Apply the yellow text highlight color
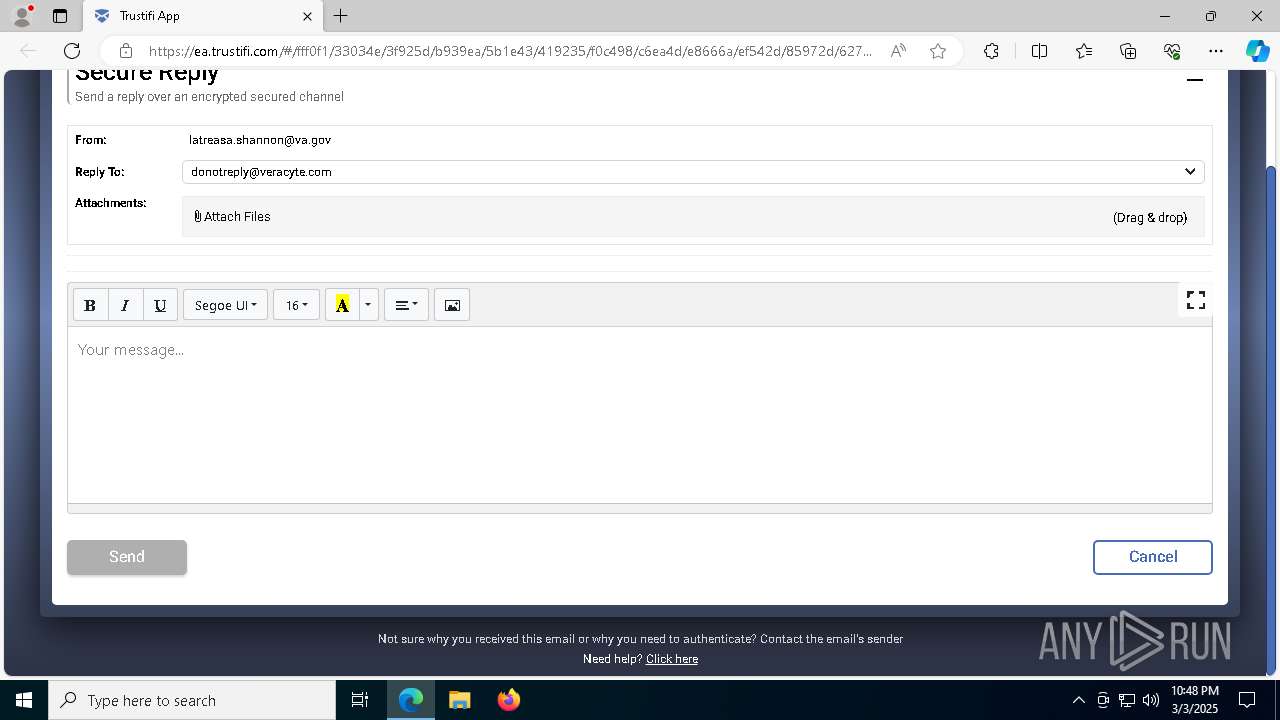This screenshot has height=720, width=1280. [x=342, y=305]
